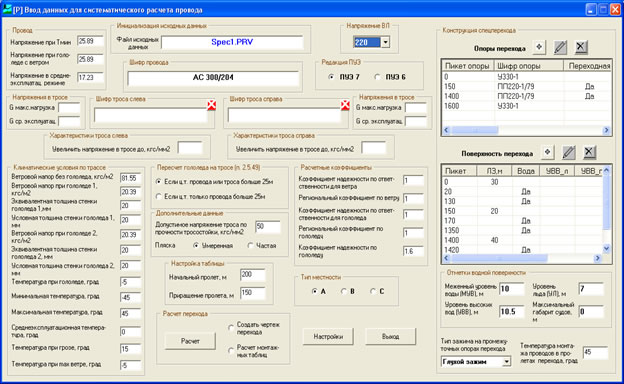Screen dimensions: 624x384
Task: Open voltage ВЛ 220 dropdown
Action: 385,42
